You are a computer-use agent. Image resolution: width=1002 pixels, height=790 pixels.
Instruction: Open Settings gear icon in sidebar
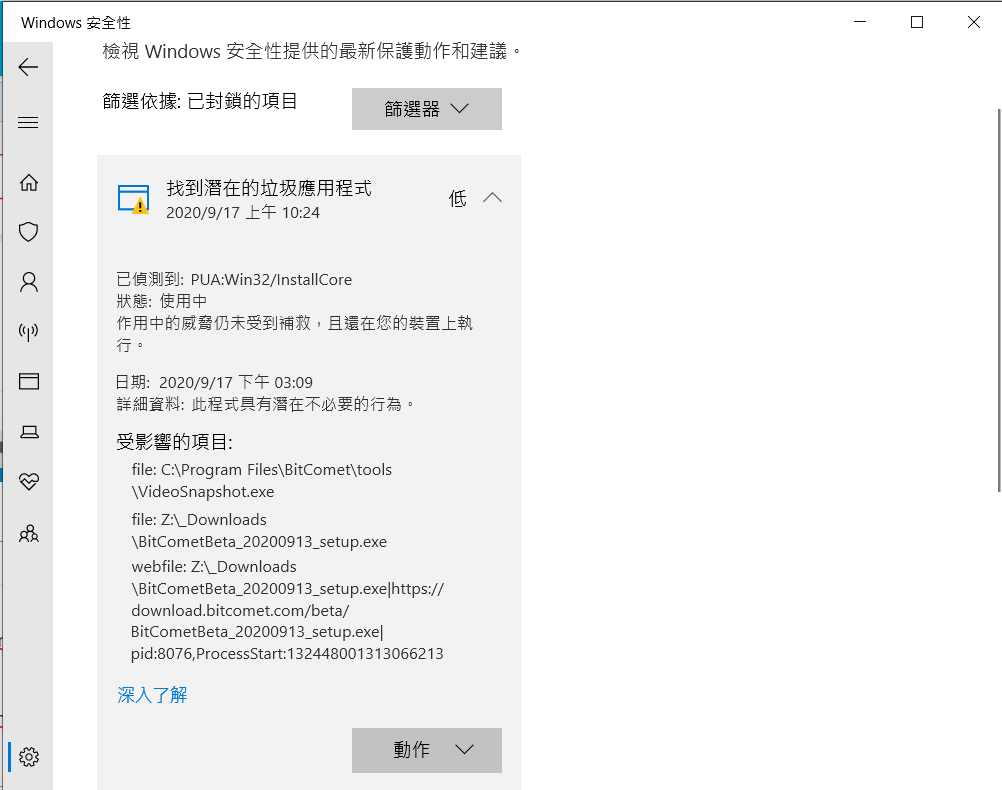pos(29,757)
